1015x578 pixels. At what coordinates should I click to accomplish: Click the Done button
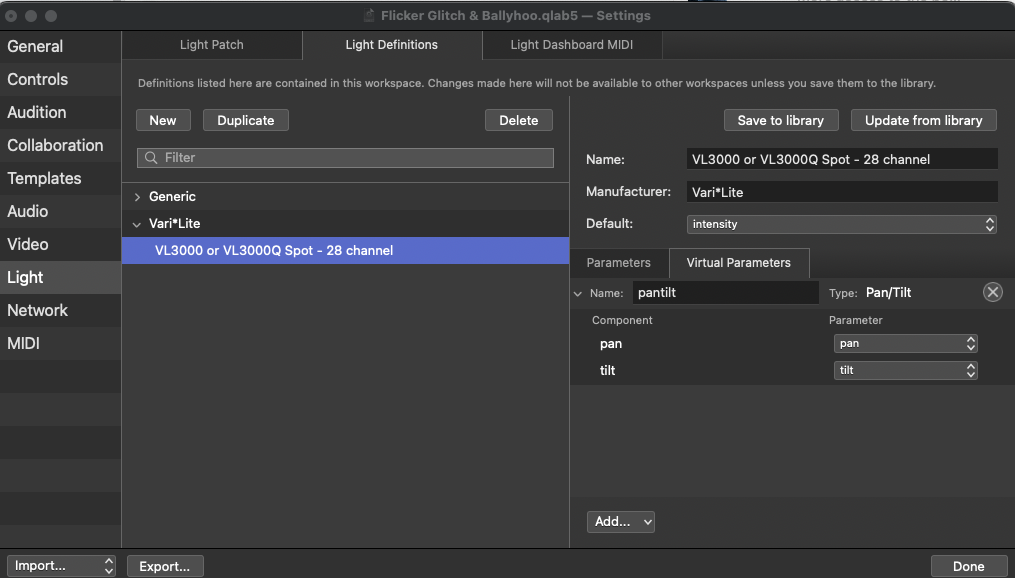[968, 566]
